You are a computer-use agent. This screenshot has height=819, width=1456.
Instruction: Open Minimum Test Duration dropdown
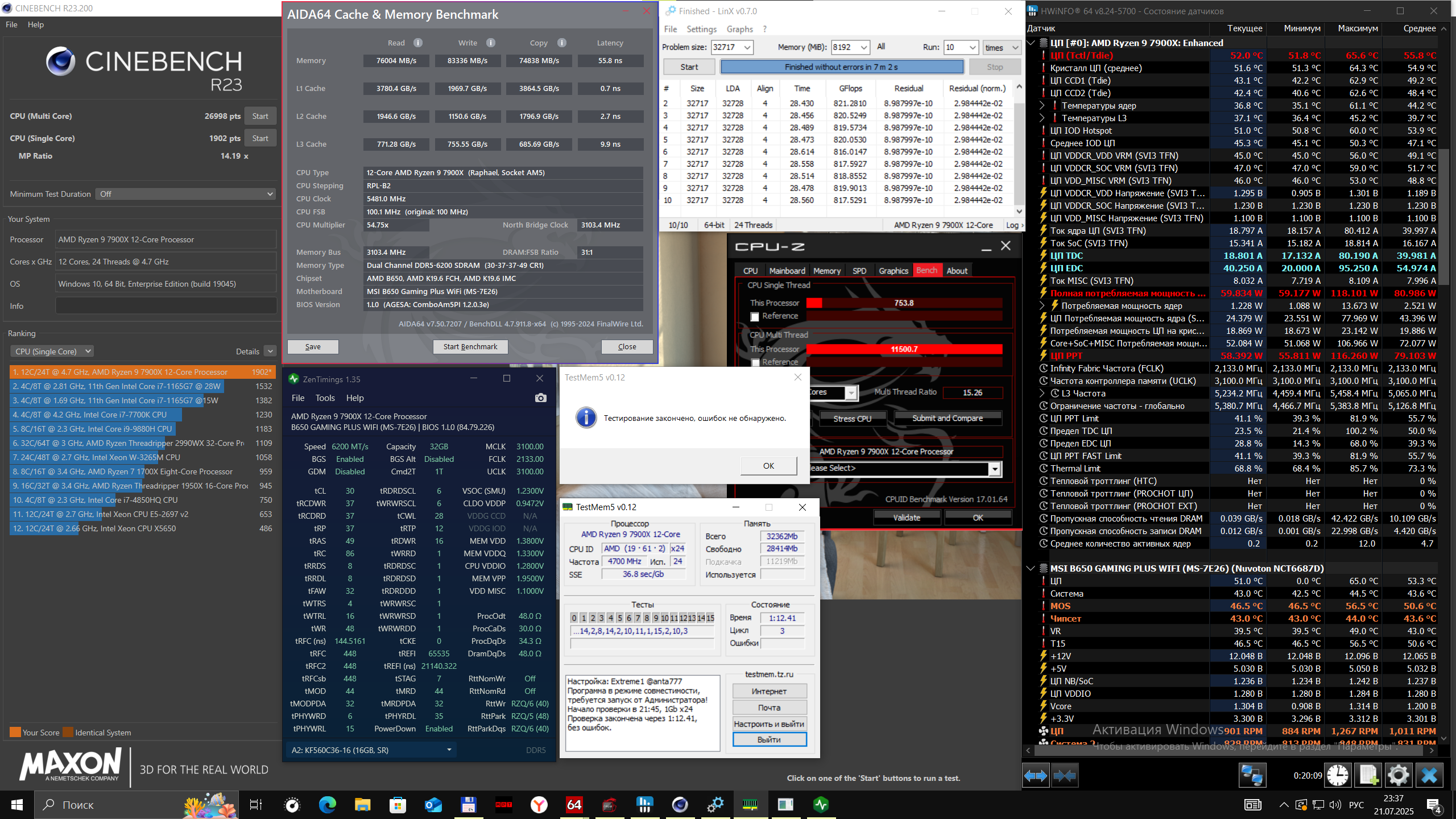click(185, 194)
